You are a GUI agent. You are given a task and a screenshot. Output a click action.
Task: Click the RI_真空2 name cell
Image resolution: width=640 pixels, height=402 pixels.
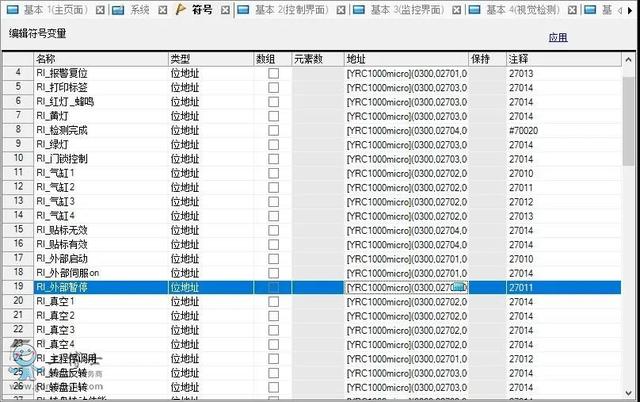coord(101,316)
